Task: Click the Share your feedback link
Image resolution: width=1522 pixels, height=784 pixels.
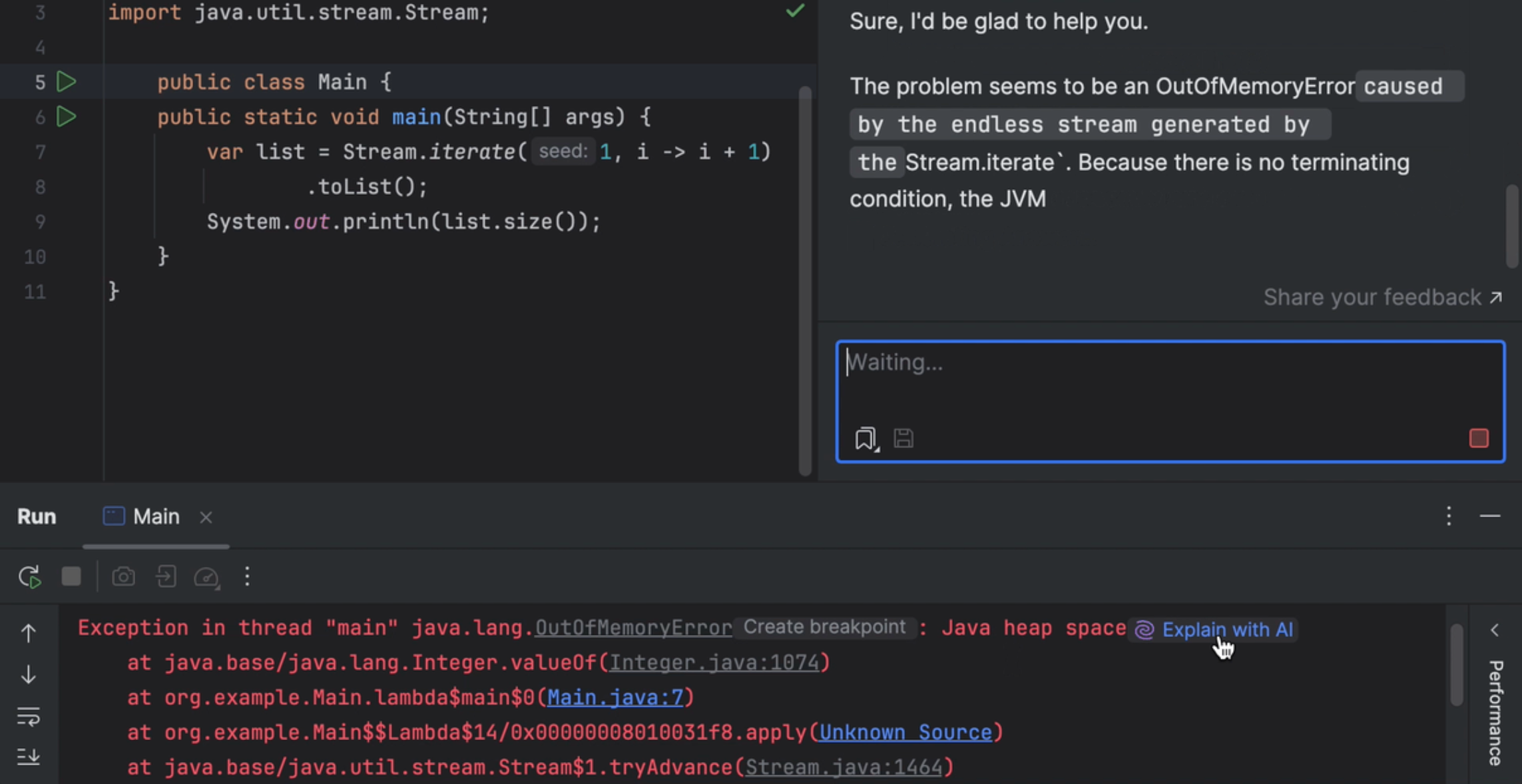Action: pyautogui.click(x=1372, y=297)
